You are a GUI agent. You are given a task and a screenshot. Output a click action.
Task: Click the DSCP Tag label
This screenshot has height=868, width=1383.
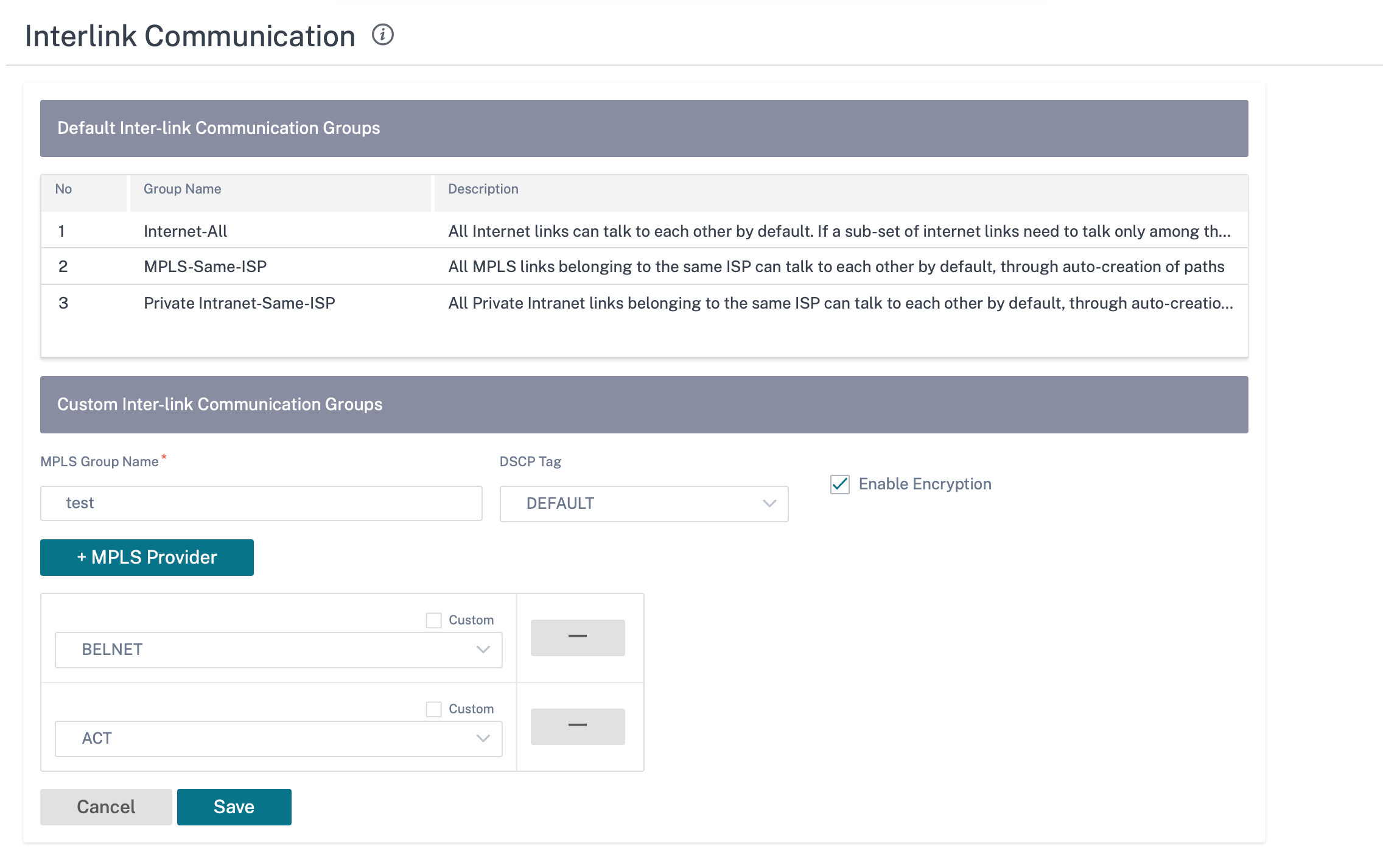(530, 462)
